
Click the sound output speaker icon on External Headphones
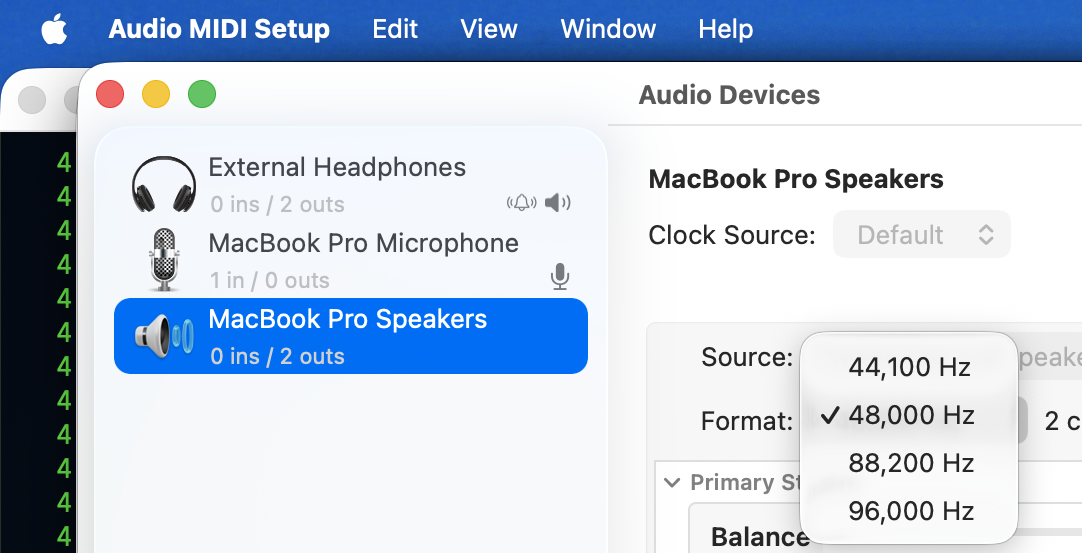557,204
